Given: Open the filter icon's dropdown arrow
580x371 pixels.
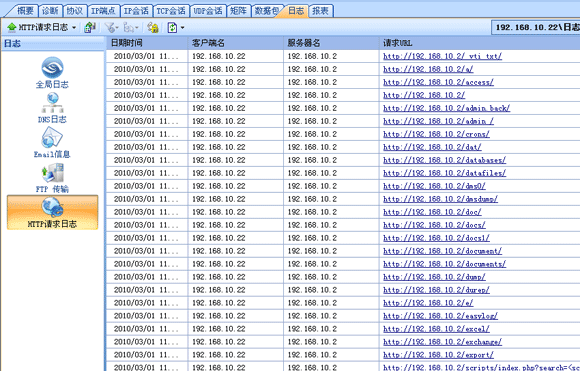Looking at the screenshot, I should click(x=117, y=28).
